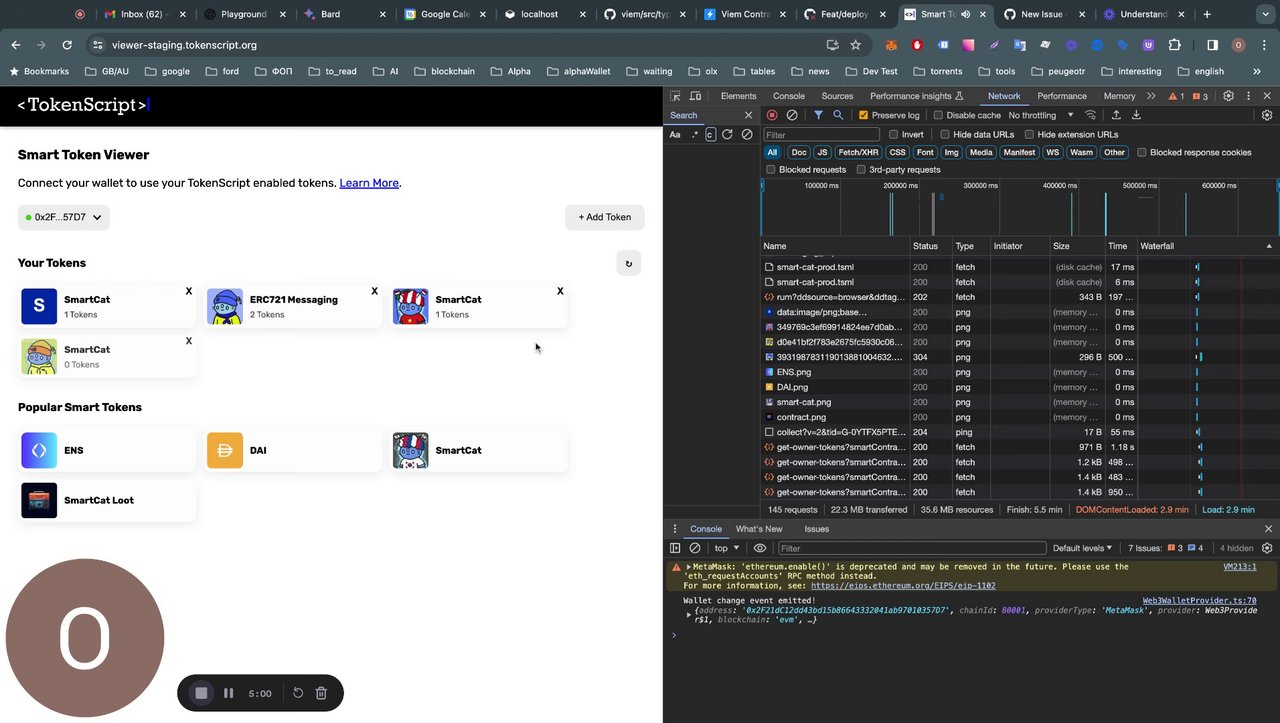Sort requests by the Waterfall column
The width and height of the screenshot is (1280, 723).
1207,246
